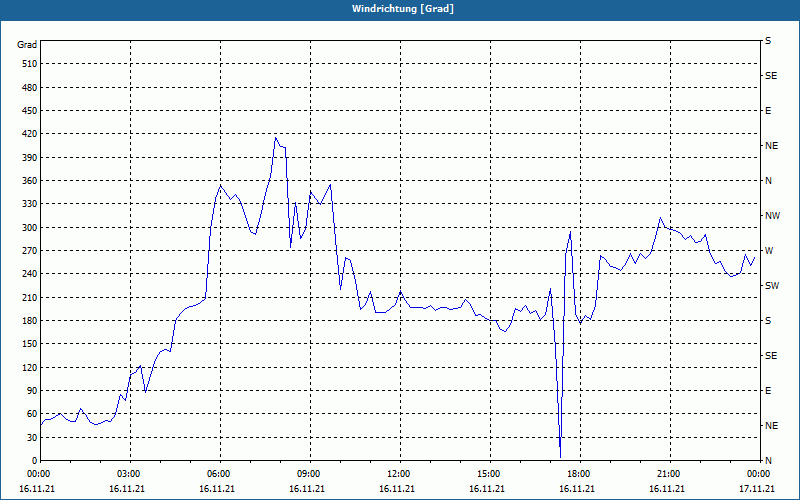
Task: Select the 390 y-axis label
Action: click(29, 157)
